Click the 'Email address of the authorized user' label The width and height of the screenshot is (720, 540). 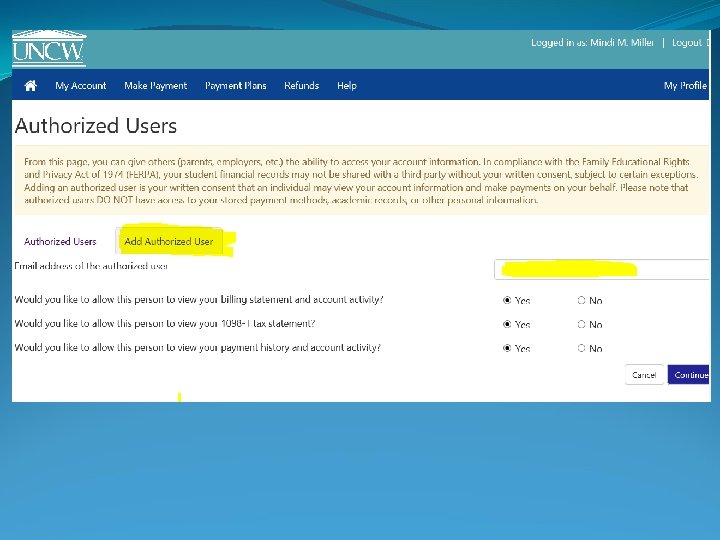tap(91, 266)
